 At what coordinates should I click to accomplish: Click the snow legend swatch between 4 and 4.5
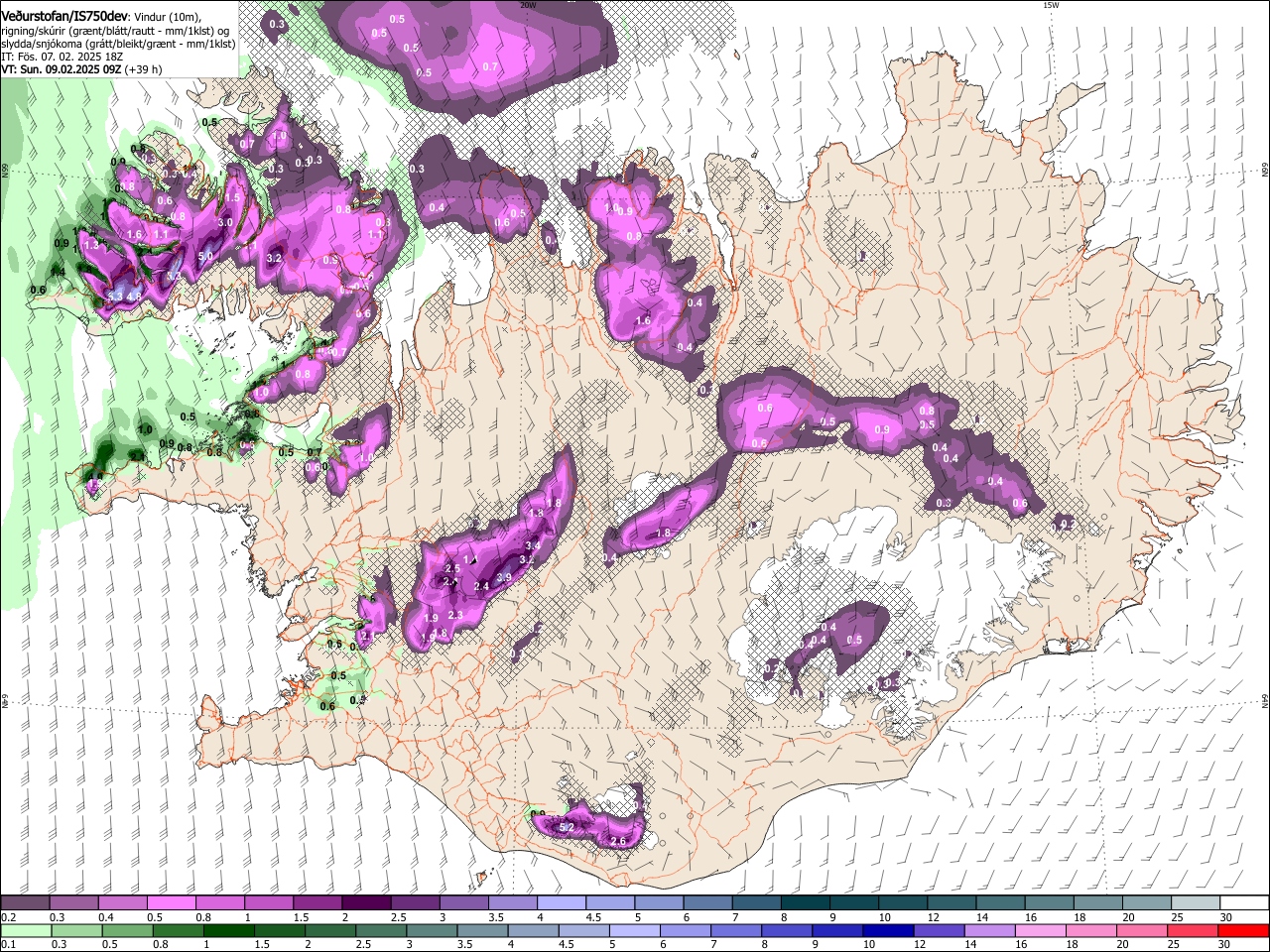tap(562, 903)
